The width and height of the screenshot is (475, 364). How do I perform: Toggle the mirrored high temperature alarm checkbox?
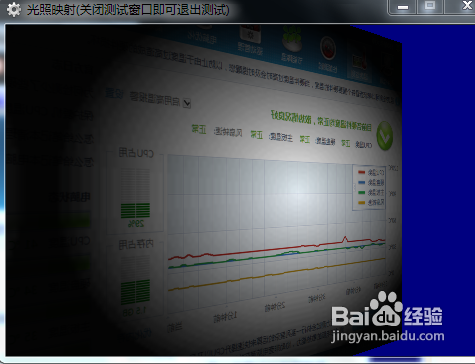[187, 103]
